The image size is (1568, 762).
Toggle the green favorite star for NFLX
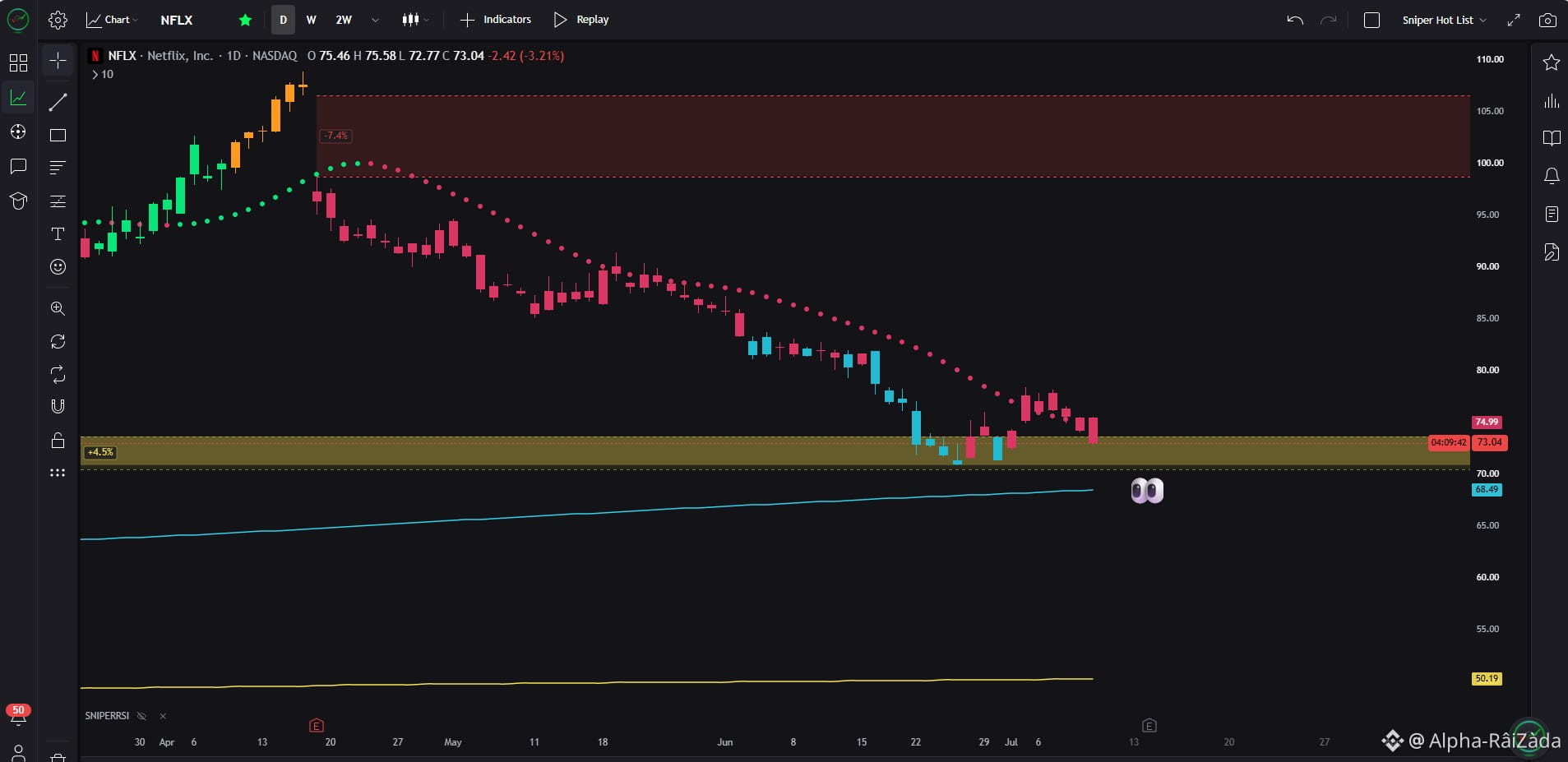(245, 20)
